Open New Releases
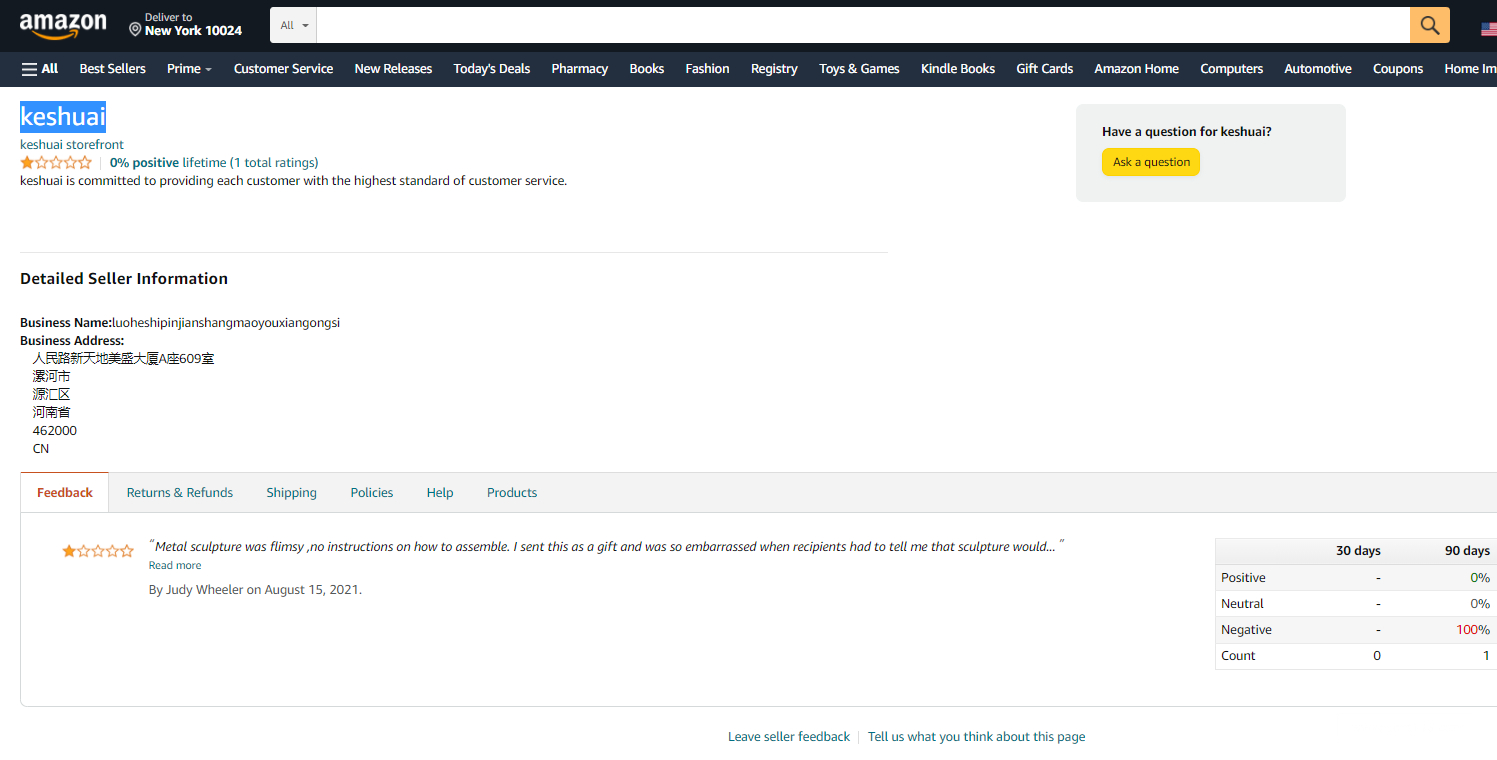The width and height of the screenshot is (1497, 760). click(x=393, y=69)
